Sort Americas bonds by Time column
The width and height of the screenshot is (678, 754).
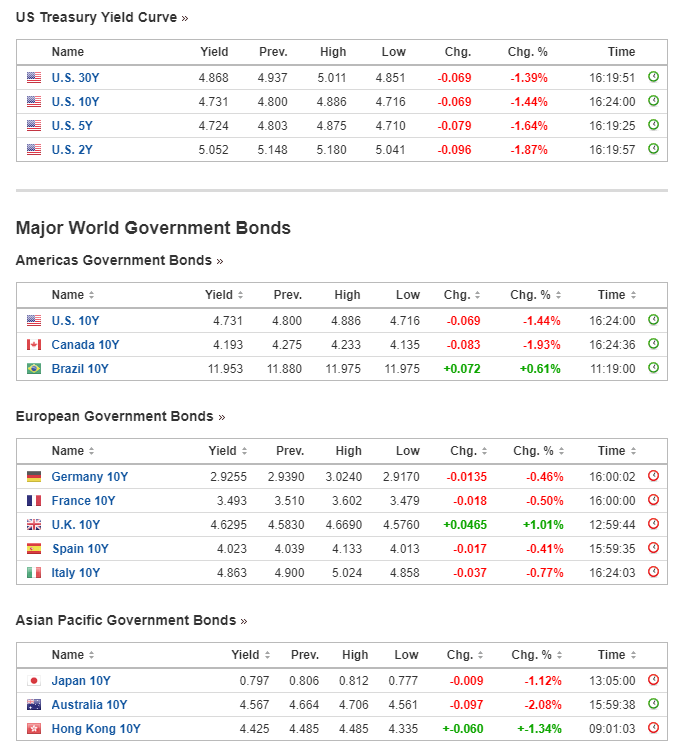(616, 295)
